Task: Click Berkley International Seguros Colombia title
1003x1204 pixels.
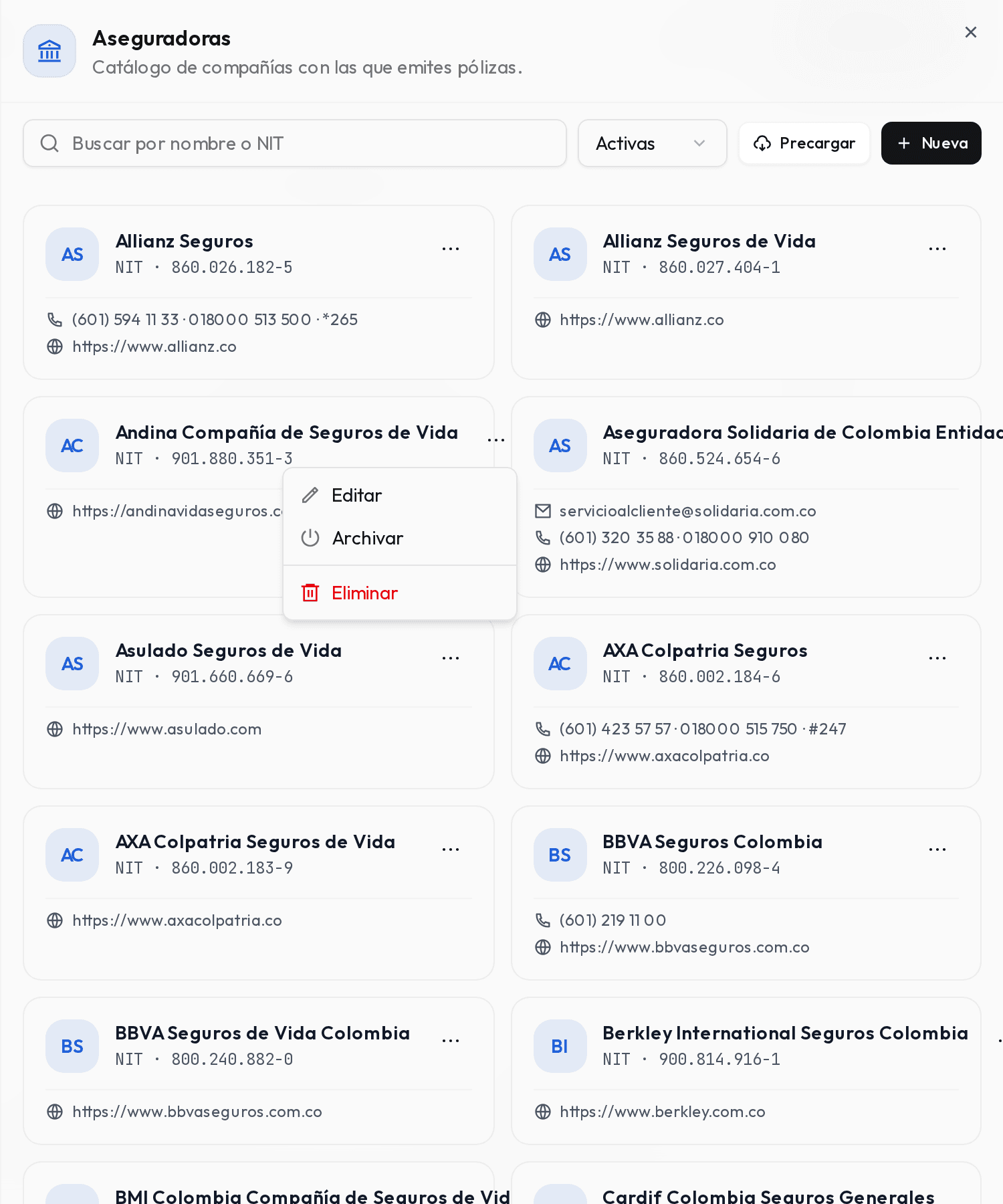Action: point(786,1033)
